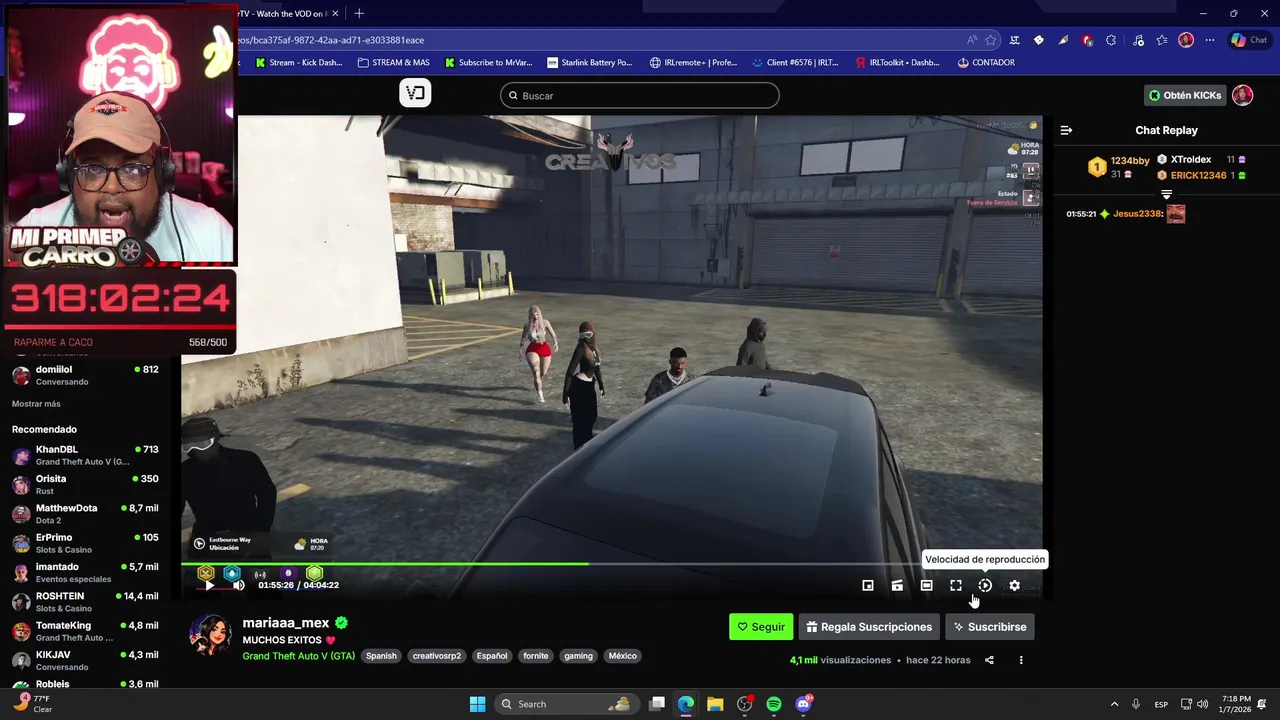This screenshot has height=720, width=1280.
Task: Click the Seguir follow button
Action: tap(761, 627)
